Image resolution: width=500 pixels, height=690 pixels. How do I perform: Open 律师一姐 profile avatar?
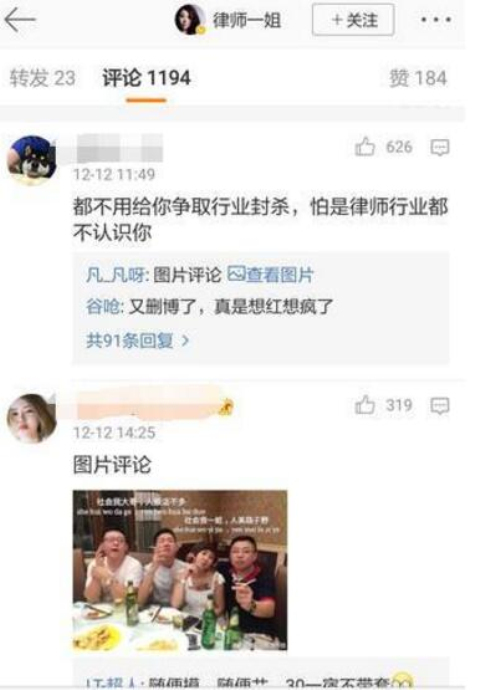click(x=190, y=20)
